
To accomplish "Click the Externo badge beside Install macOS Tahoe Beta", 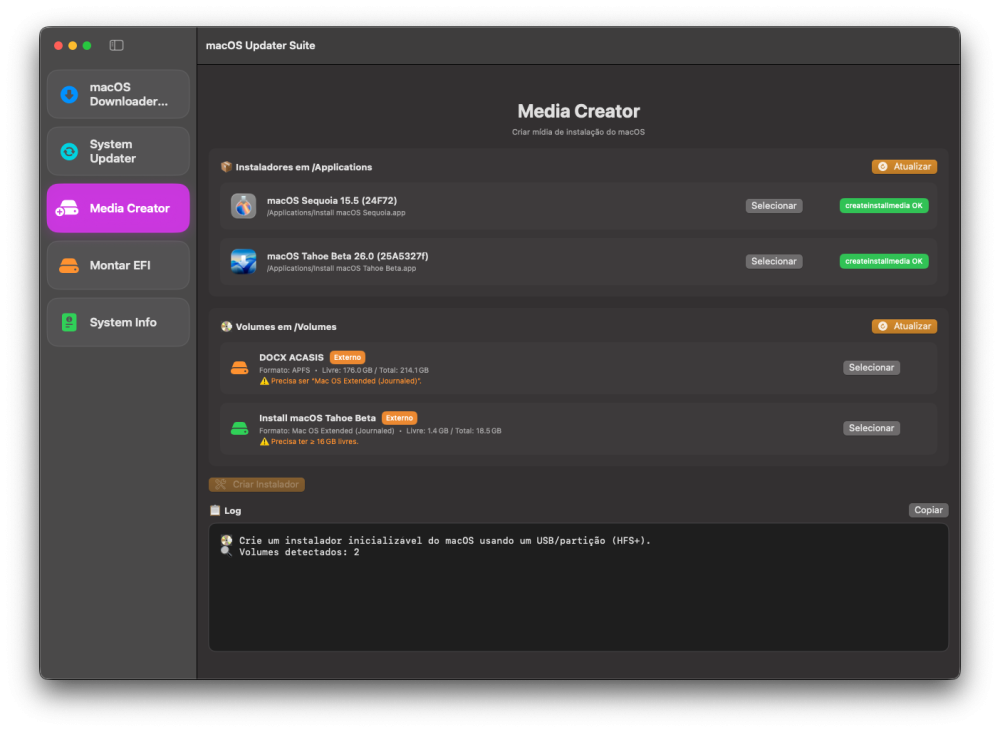I will (399, 418).
